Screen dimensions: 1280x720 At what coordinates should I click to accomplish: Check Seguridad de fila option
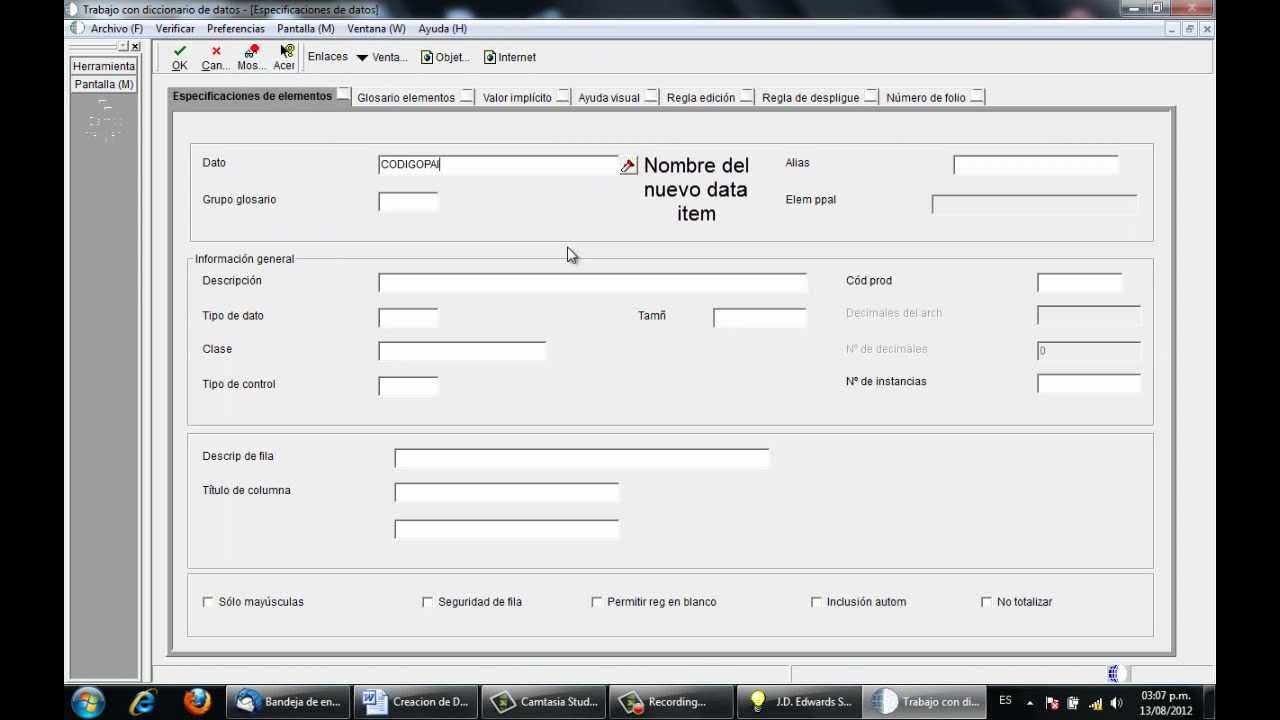coord(427,602)
